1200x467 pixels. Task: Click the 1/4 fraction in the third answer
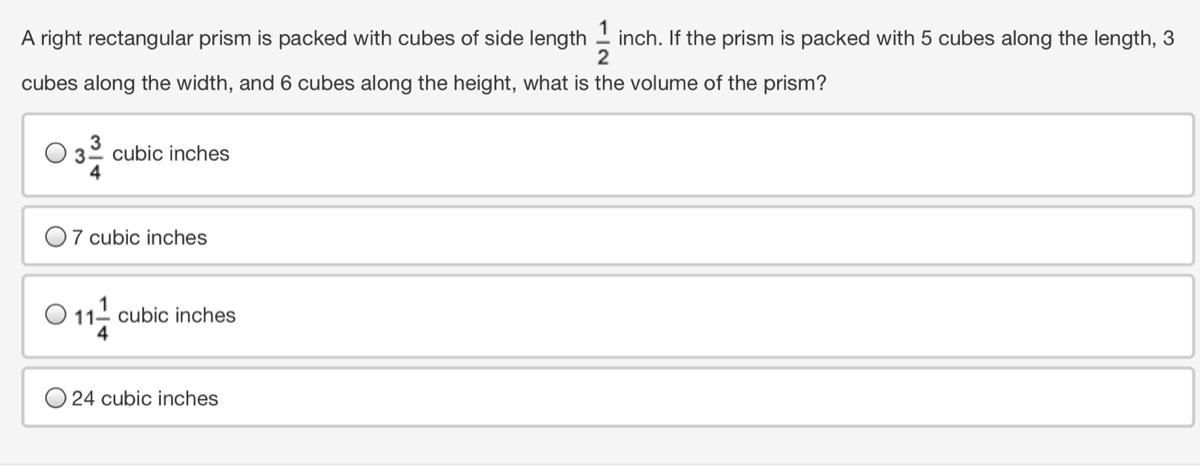(x=103, y=316)
